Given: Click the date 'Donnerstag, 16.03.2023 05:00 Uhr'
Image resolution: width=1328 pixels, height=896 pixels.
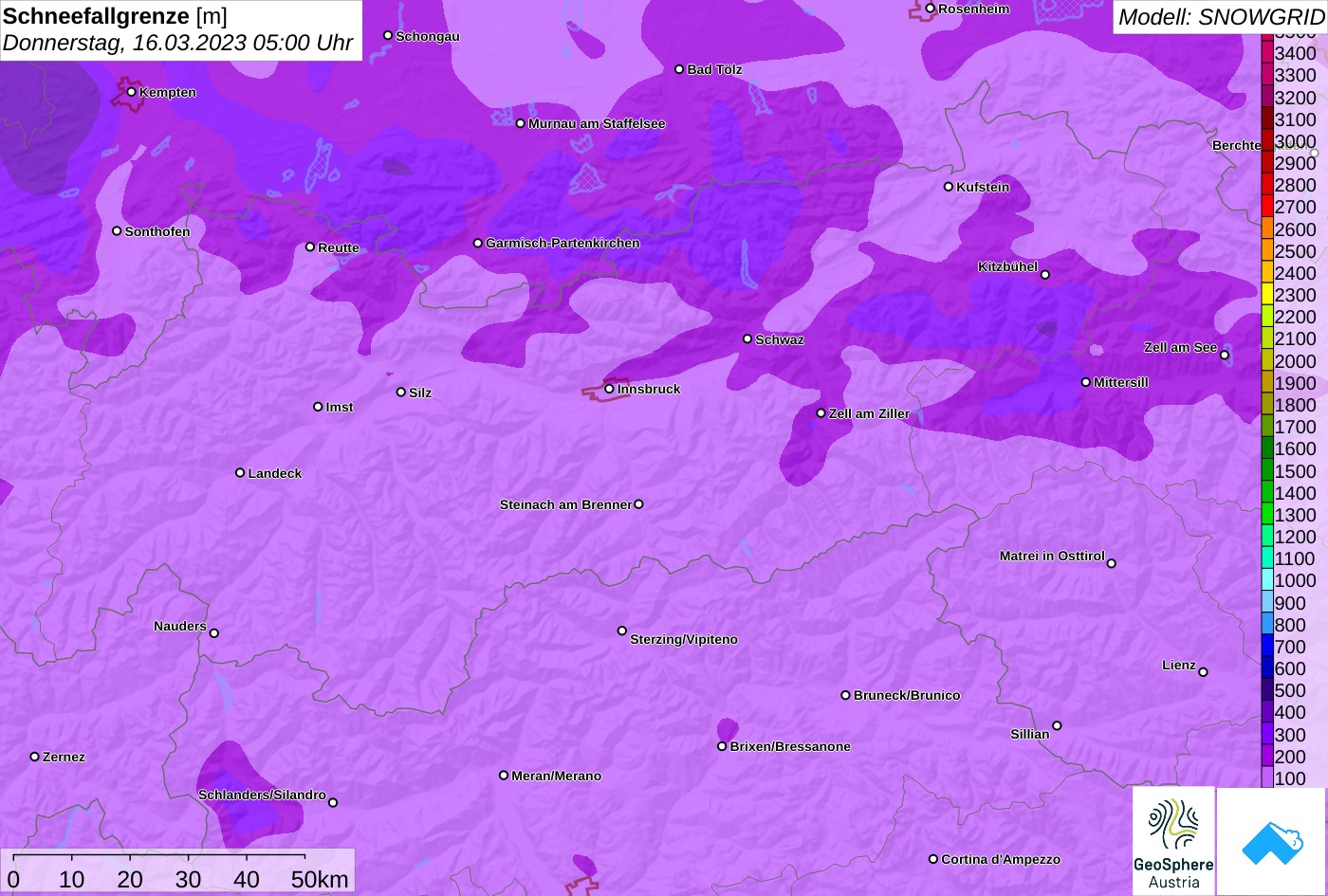Looking at the screenshot, I should [x=178, y=43].
